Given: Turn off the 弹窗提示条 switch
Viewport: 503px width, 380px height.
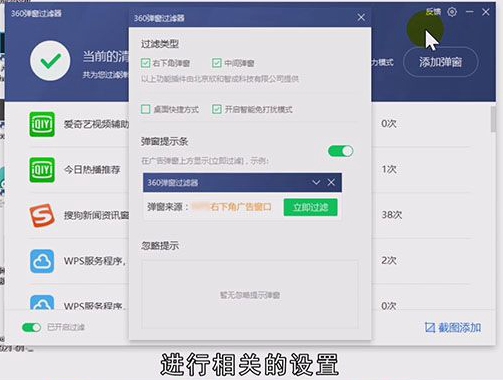Looking at the screenshot, I should tap(340, 151).
